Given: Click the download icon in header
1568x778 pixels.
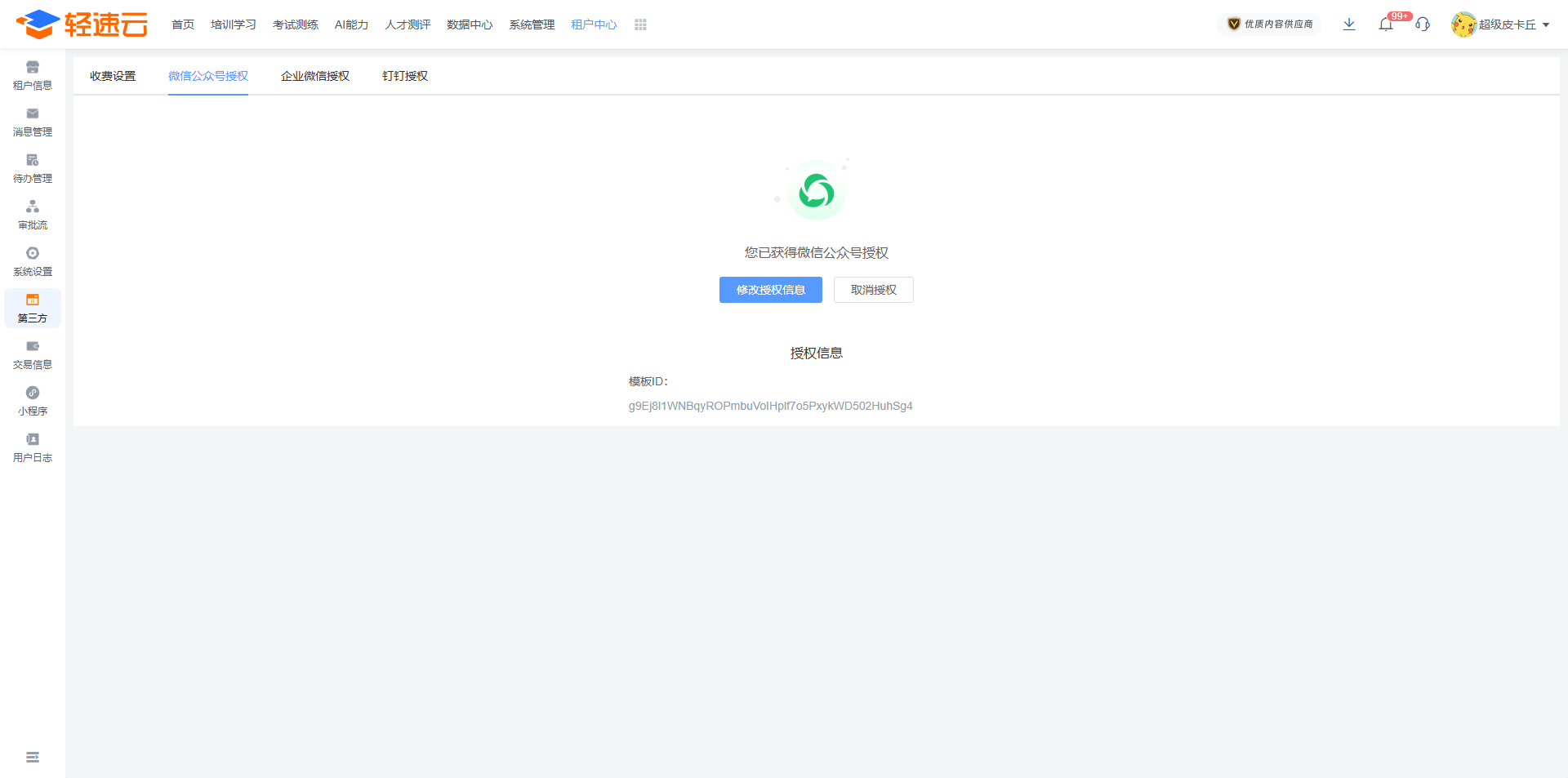Looking at the screenshot, I should coord(1349,24).
